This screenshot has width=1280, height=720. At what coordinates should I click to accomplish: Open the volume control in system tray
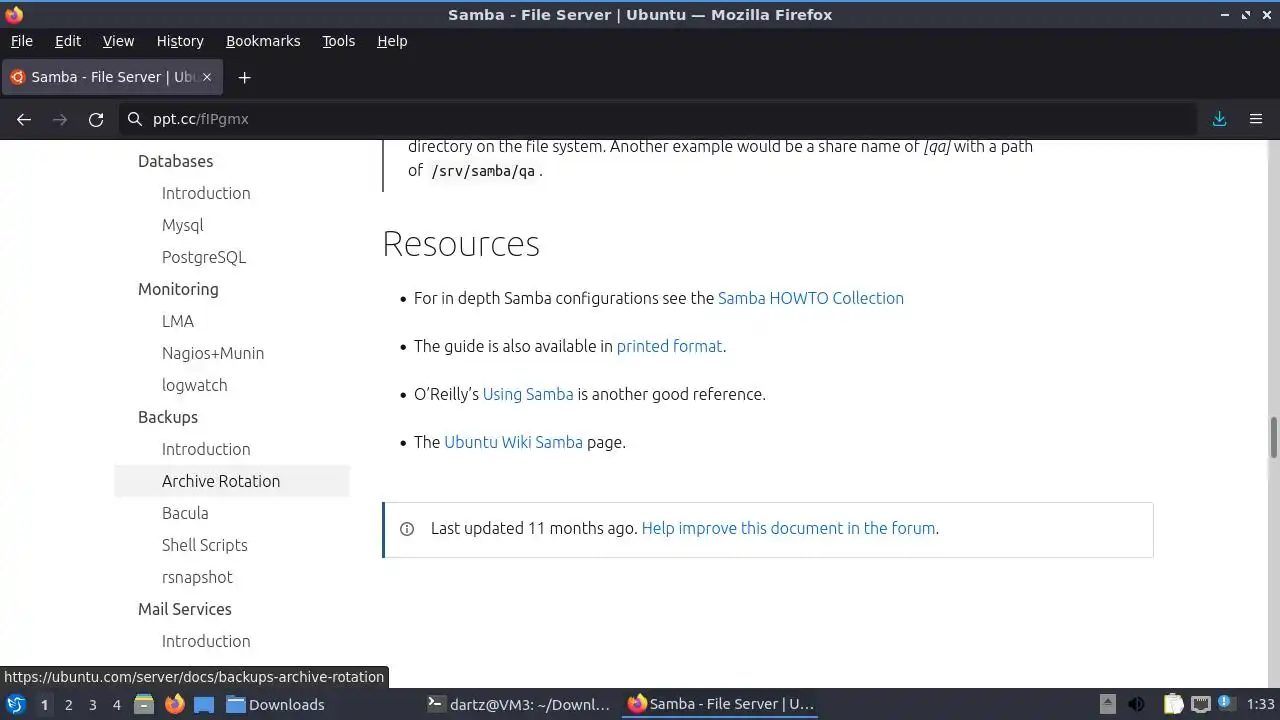pos(1136,704)
